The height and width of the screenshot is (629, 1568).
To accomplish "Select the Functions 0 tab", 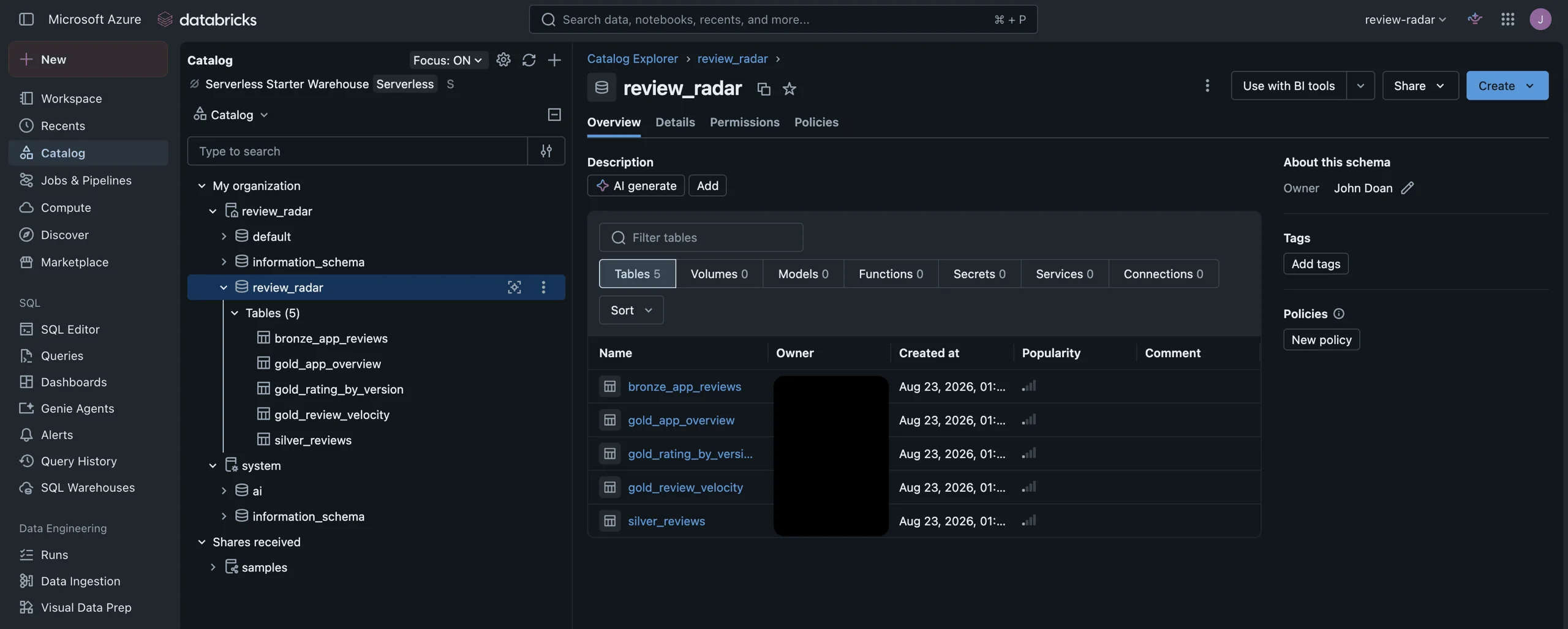I will pyautogui.click(x=891, y=274).
